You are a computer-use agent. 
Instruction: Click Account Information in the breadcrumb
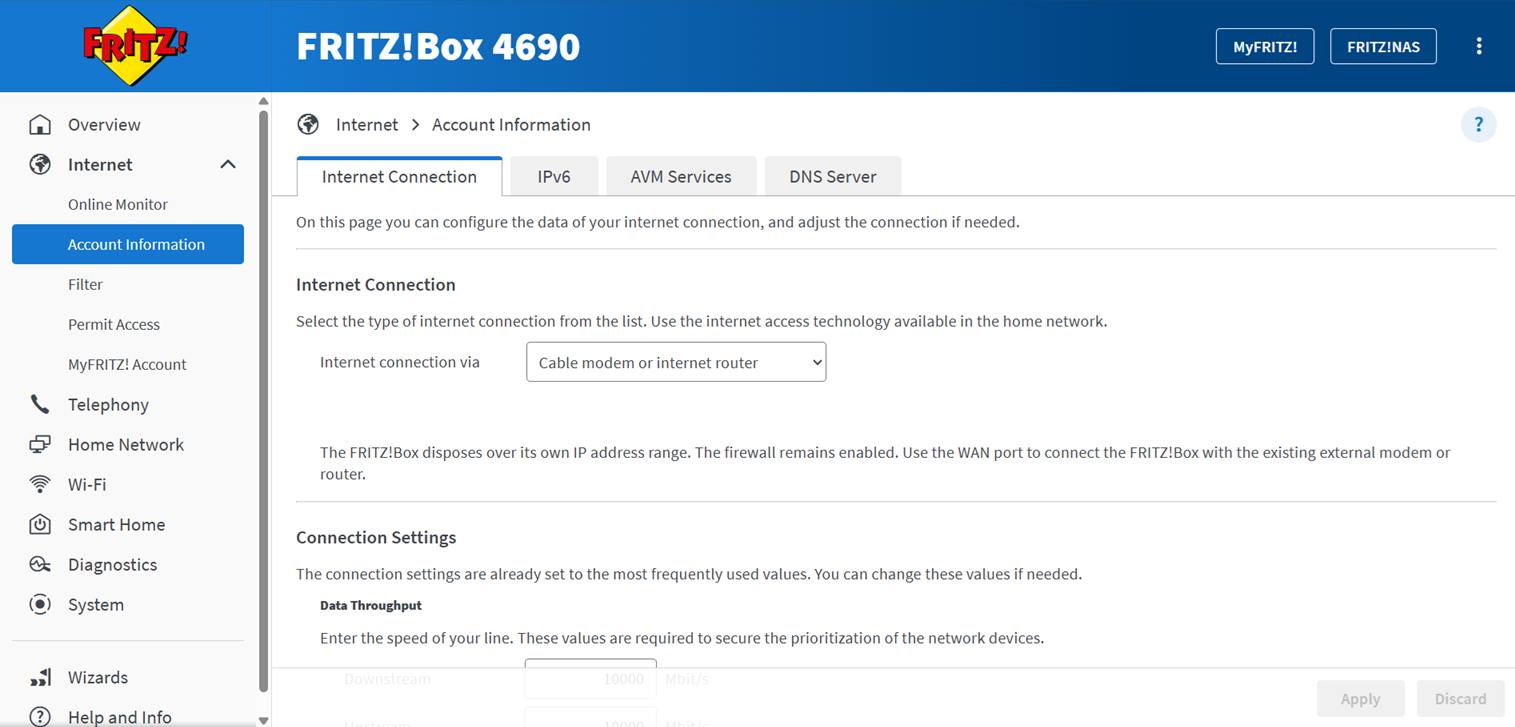[x=511, y=125]
